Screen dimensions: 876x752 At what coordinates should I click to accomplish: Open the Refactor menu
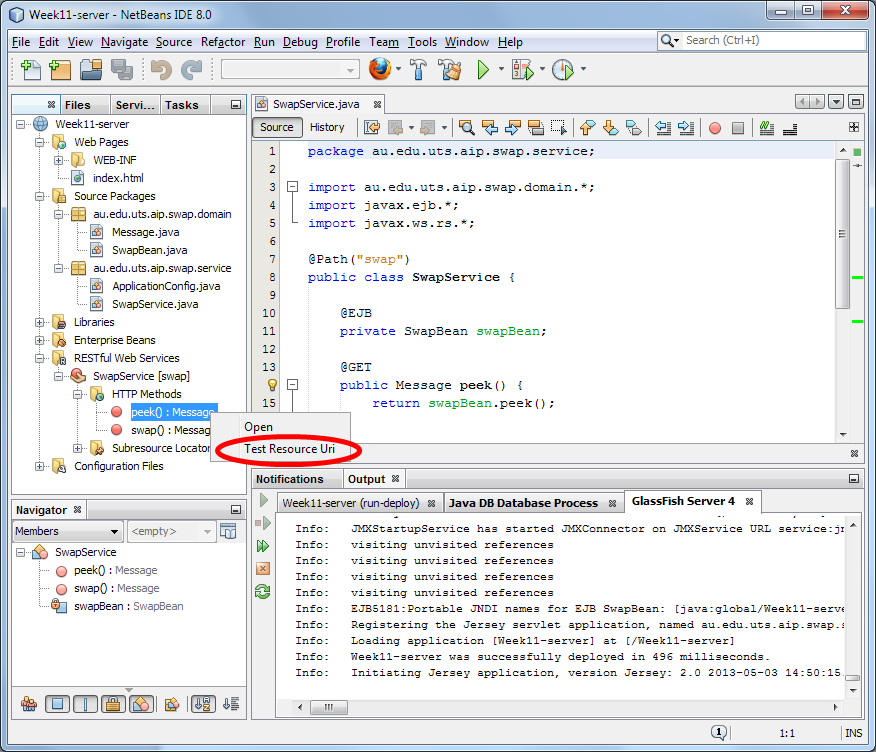pos(223,42)
